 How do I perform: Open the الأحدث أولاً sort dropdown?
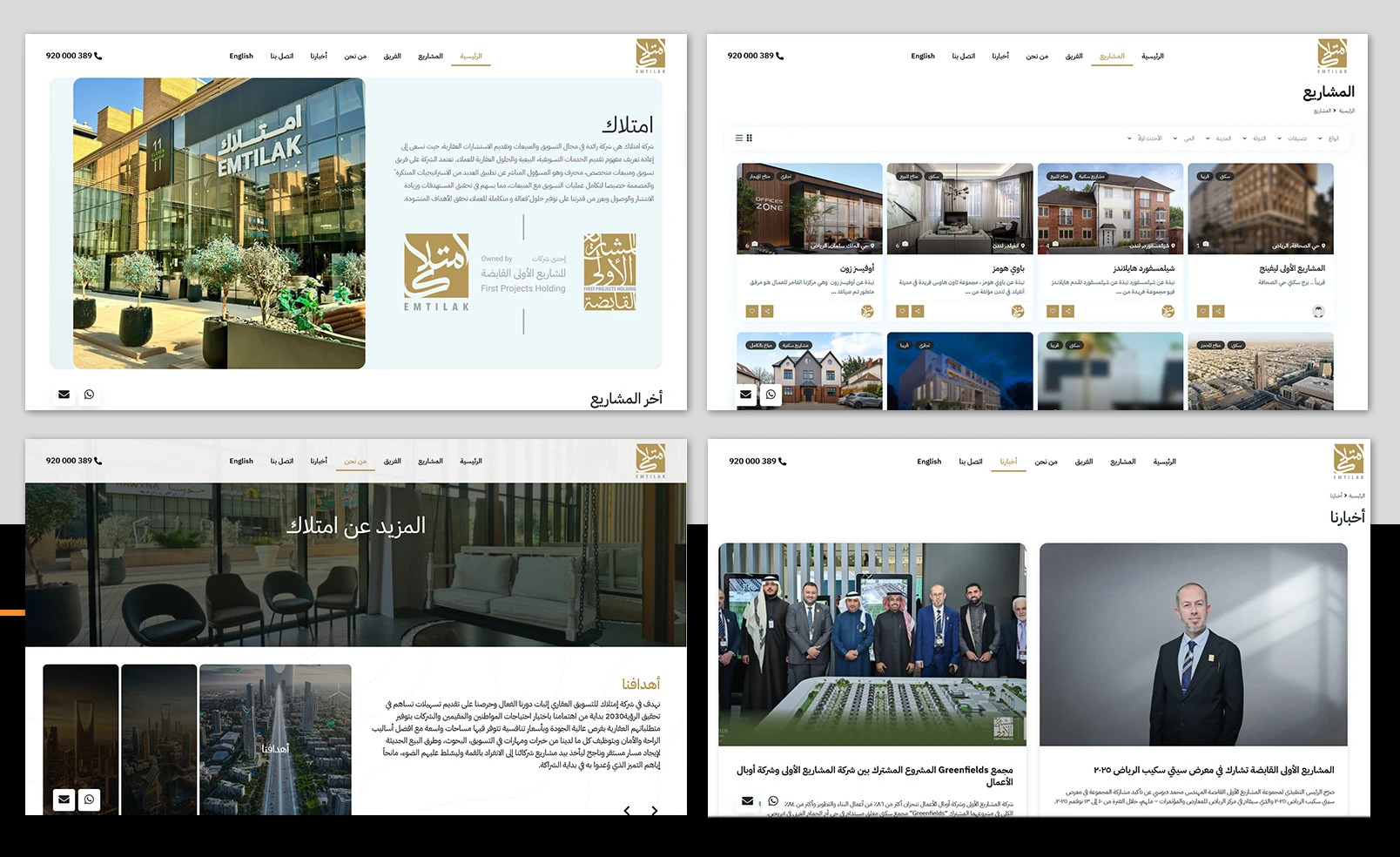pyautogui.click(x=1146, y=138)
